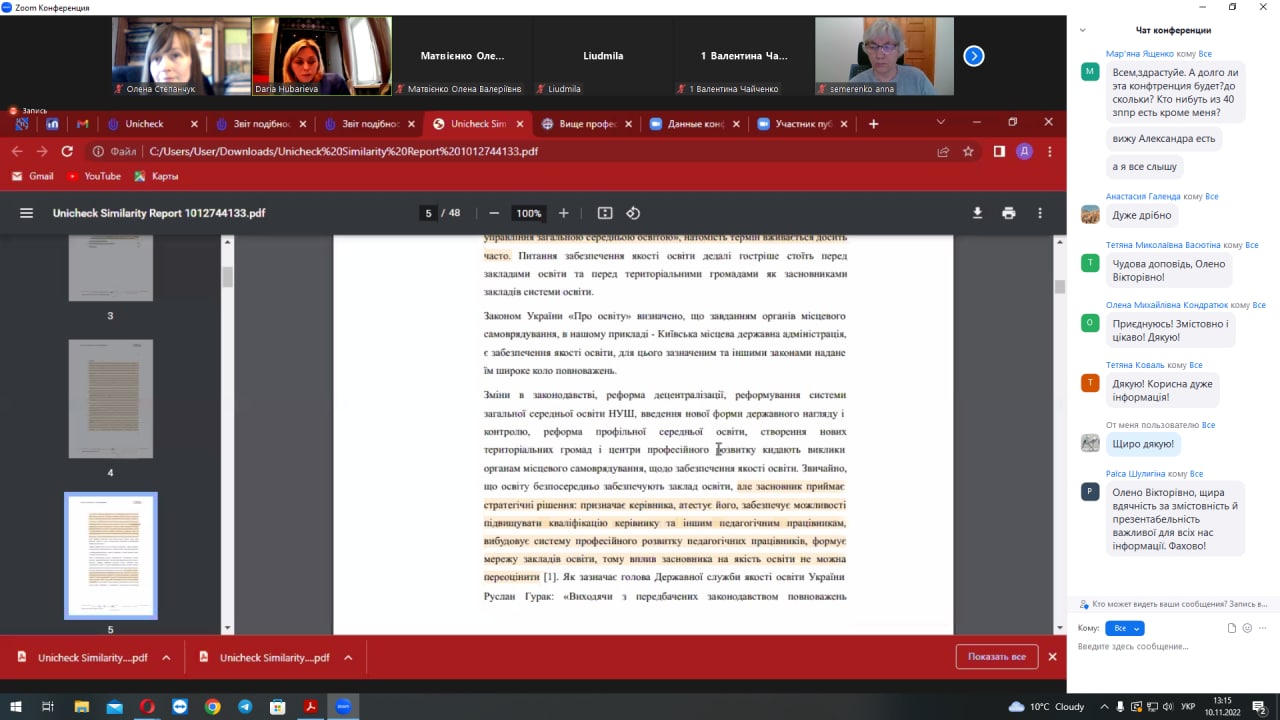Toggle the PDF sidebar hamburger menu

point(27,213)
